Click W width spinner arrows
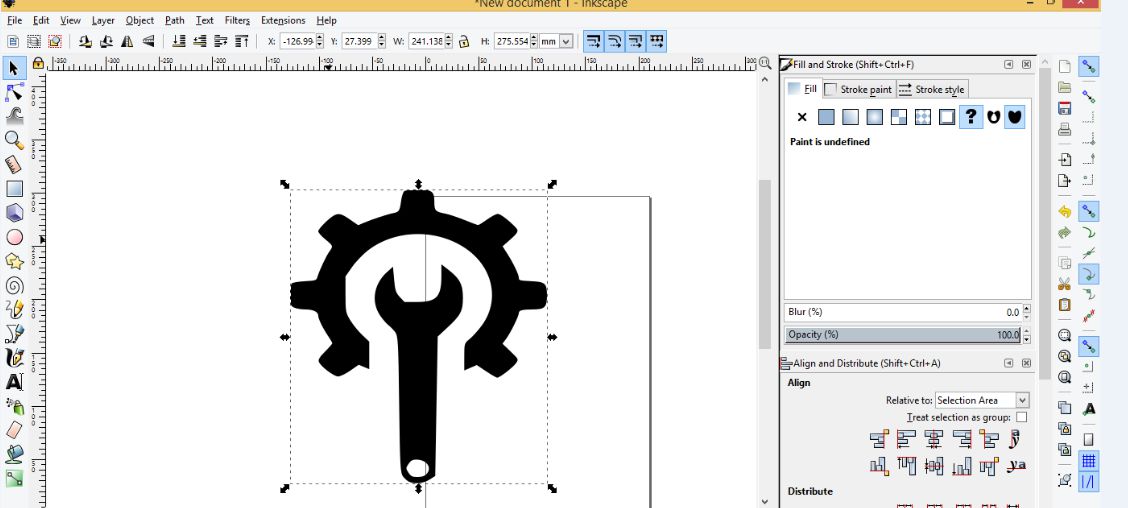Screen dimensions: 1128x508 [449, 41]
